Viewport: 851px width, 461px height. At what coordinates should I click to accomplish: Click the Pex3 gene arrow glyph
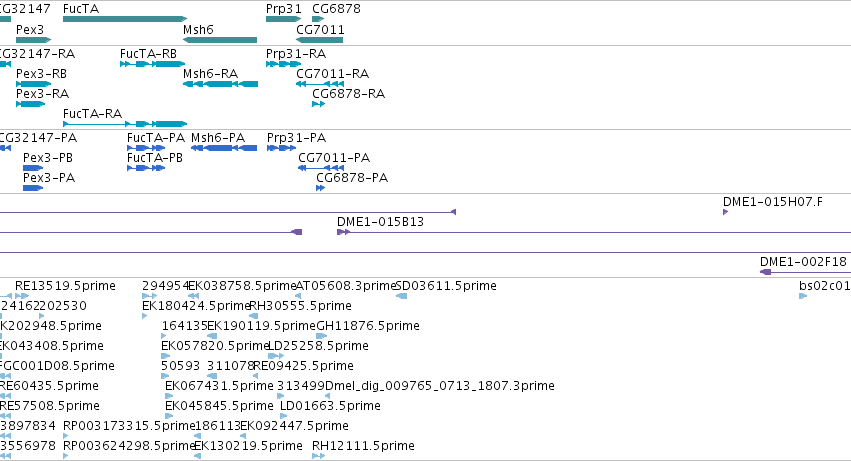coord(34,40)
